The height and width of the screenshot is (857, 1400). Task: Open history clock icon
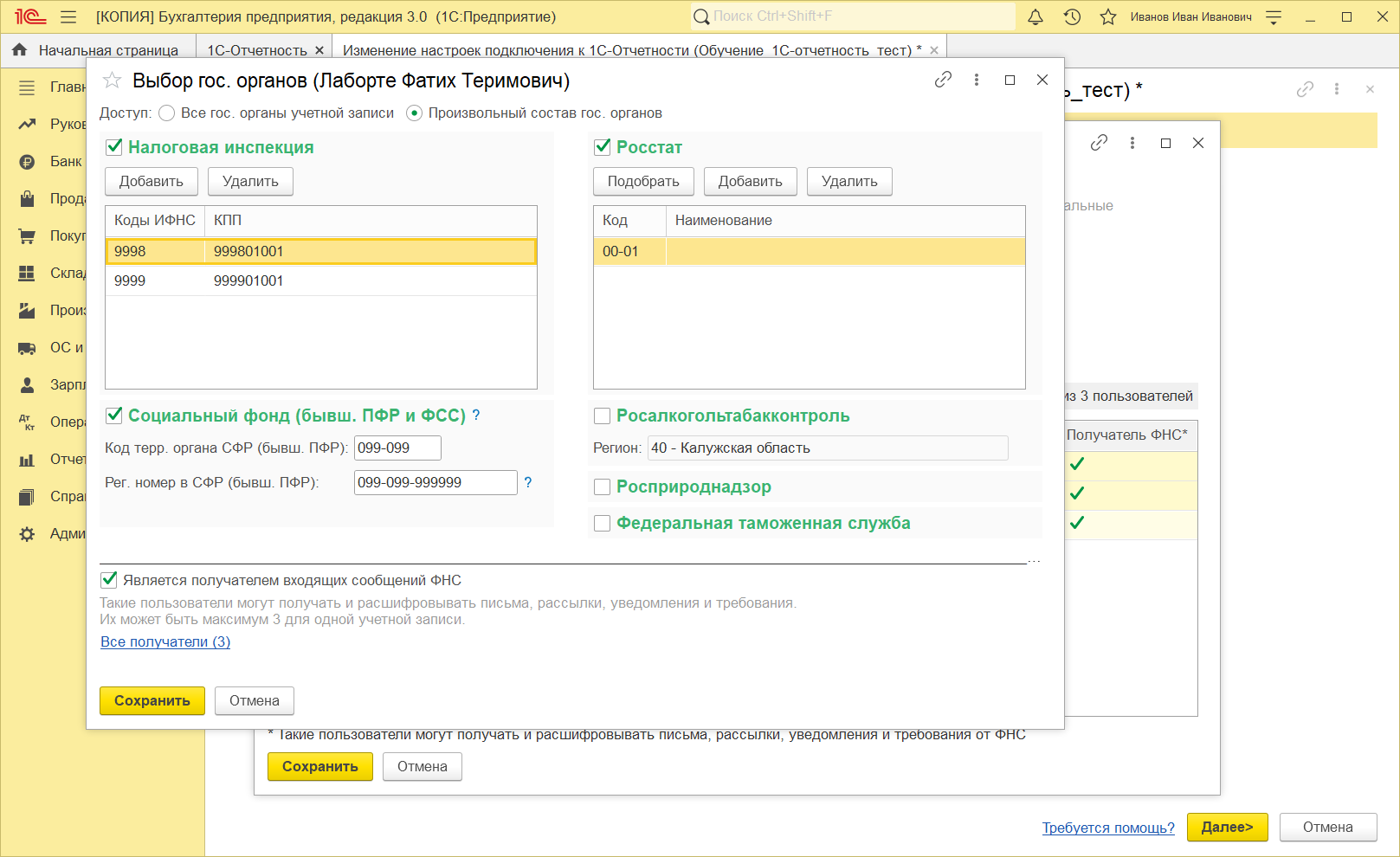pyautogui.click(x=1072, y=16)
